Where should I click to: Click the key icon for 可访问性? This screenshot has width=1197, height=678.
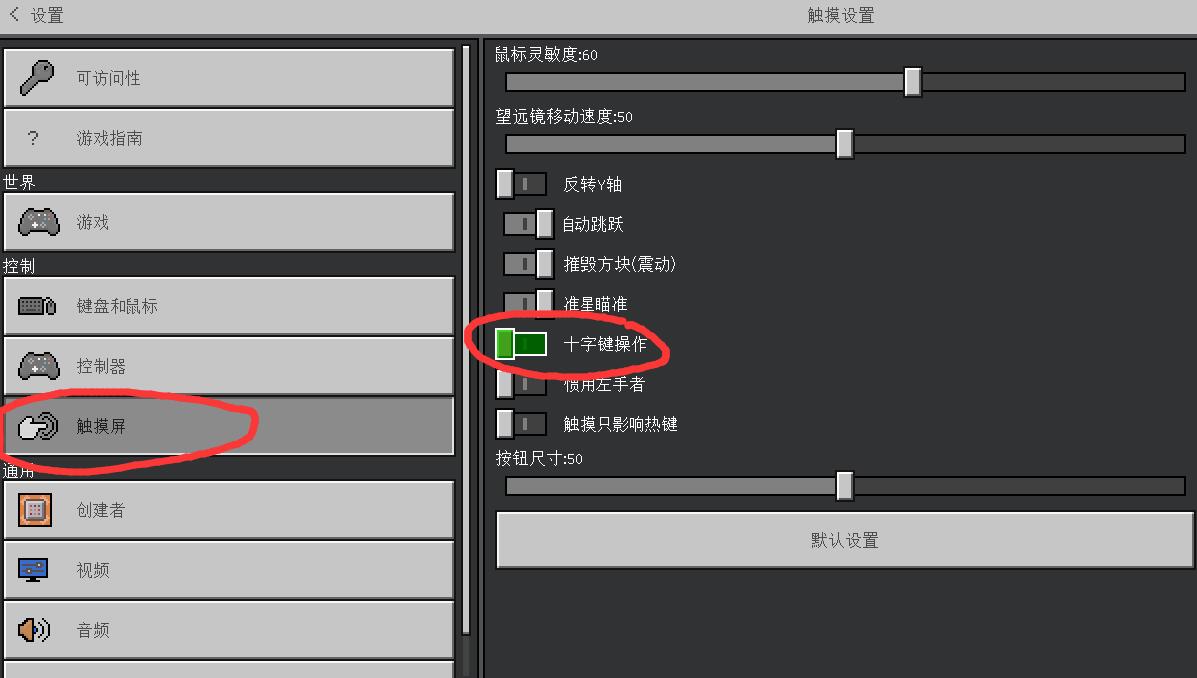pos(37,78)
